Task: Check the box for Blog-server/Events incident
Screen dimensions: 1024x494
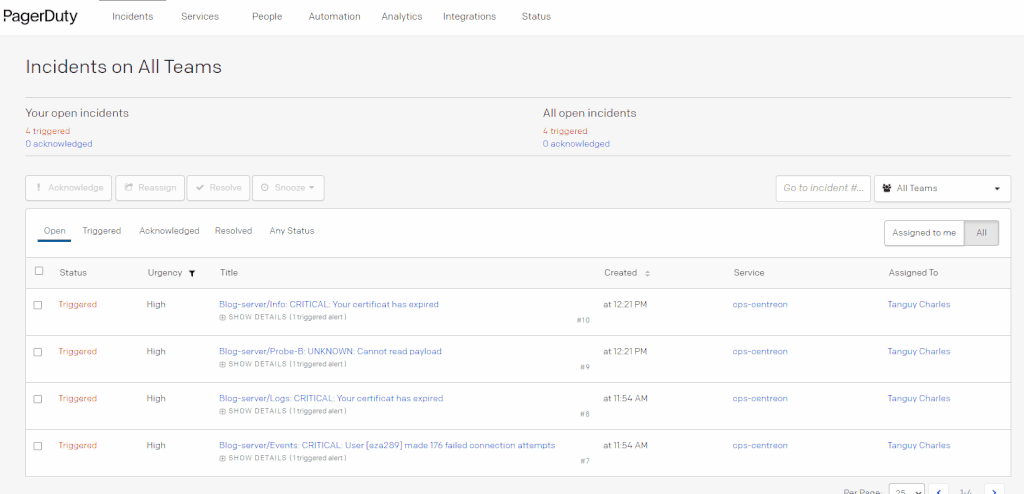Action: point(38,446)
